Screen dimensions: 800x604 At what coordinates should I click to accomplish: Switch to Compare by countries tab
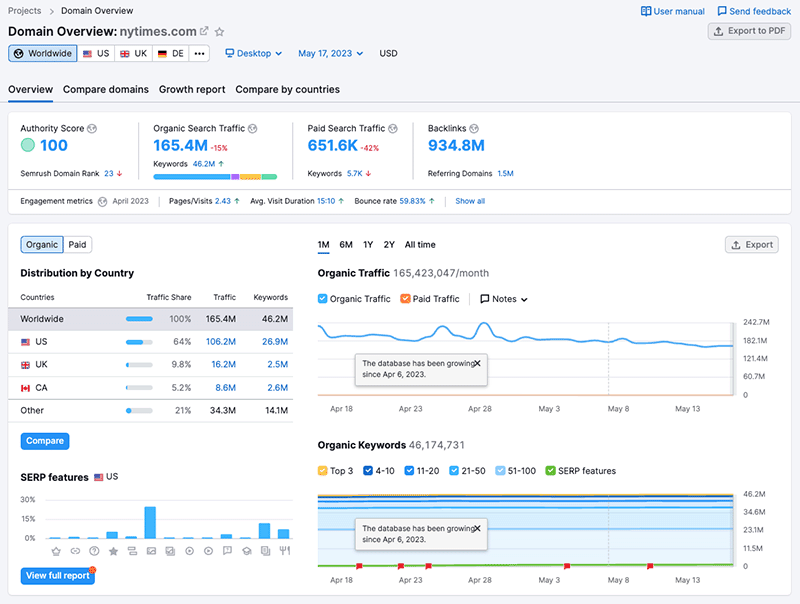click(287, 89)
